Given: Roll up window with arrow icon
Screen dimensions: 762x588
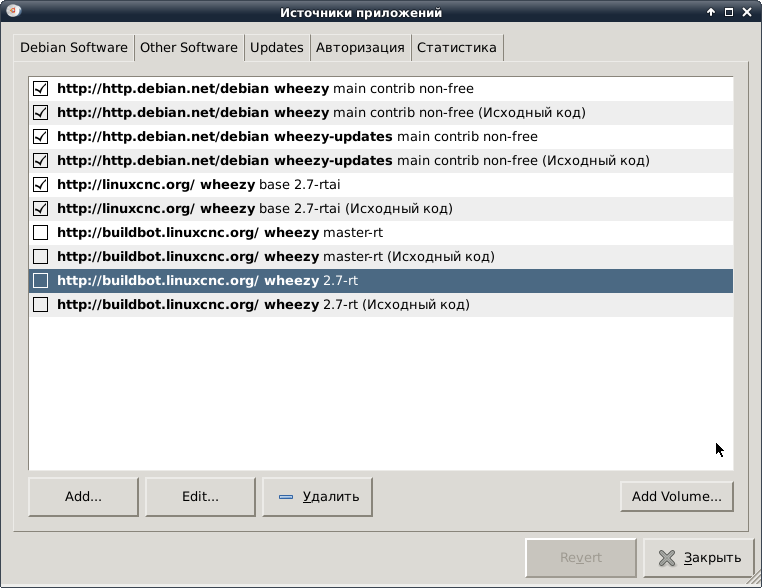Looking at the screenshot, I should click(711, 12).
